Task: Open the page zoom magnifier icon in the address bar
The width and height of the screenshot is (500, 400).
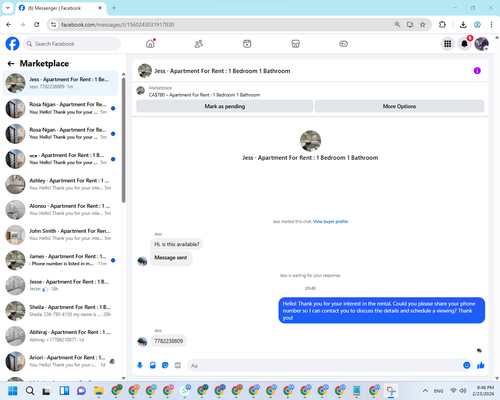Action: point(397,25)
